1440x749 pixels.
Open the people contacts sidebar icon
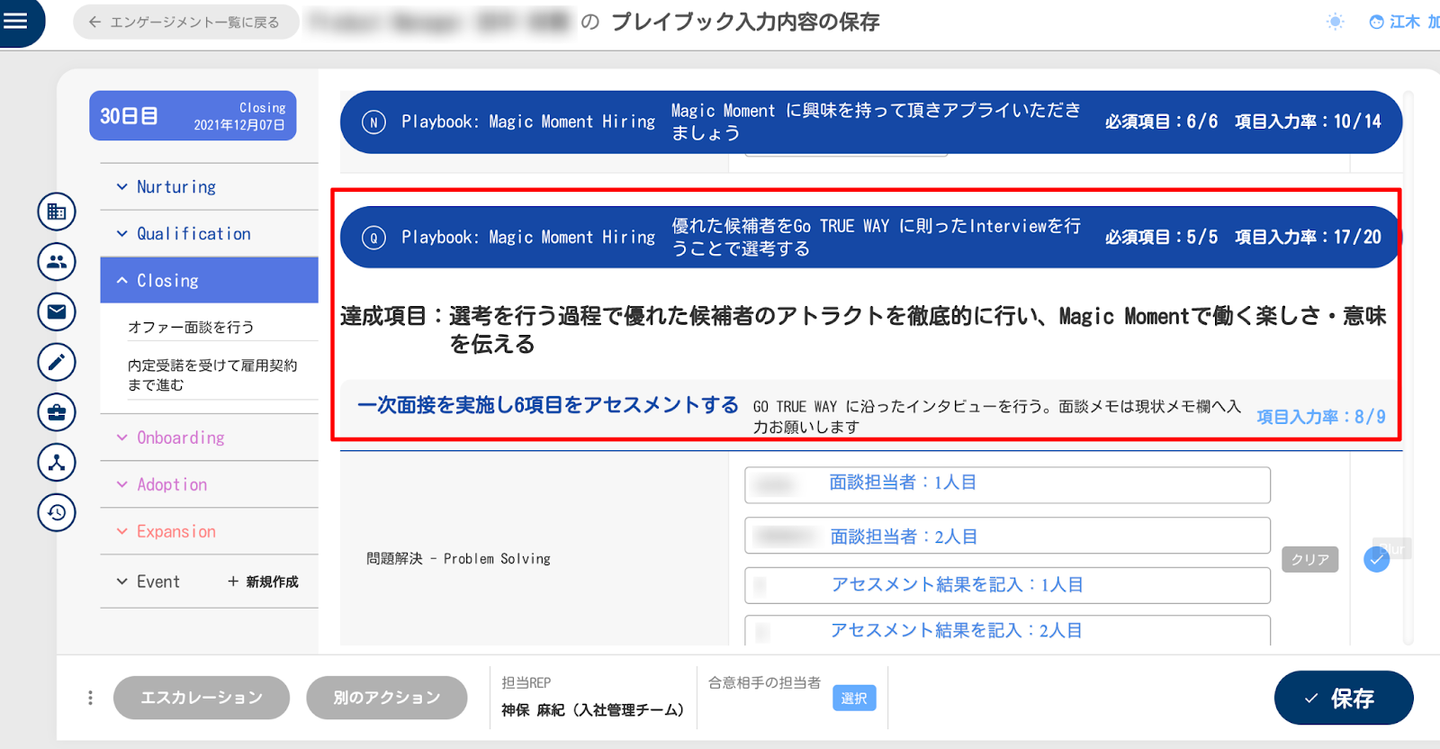[57, 262]
